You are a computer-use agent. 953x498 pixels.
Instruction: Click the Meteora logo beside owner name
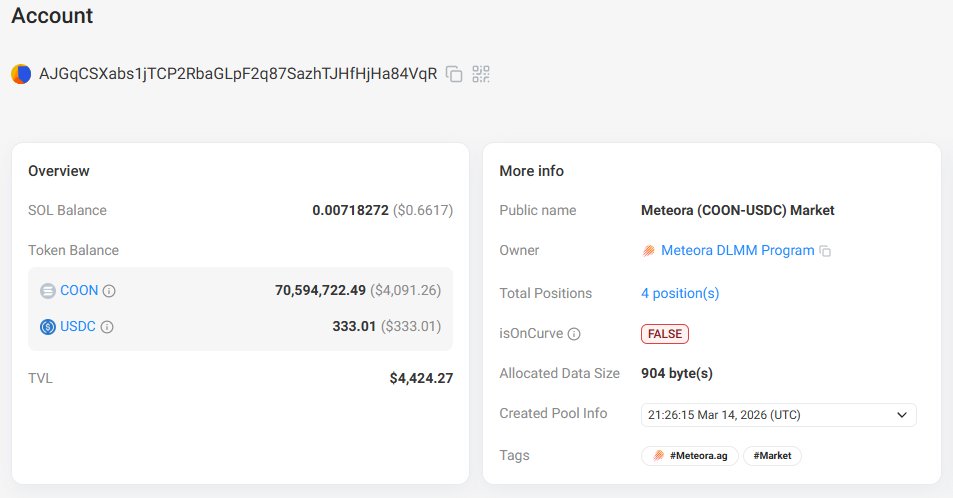[649, 251]
